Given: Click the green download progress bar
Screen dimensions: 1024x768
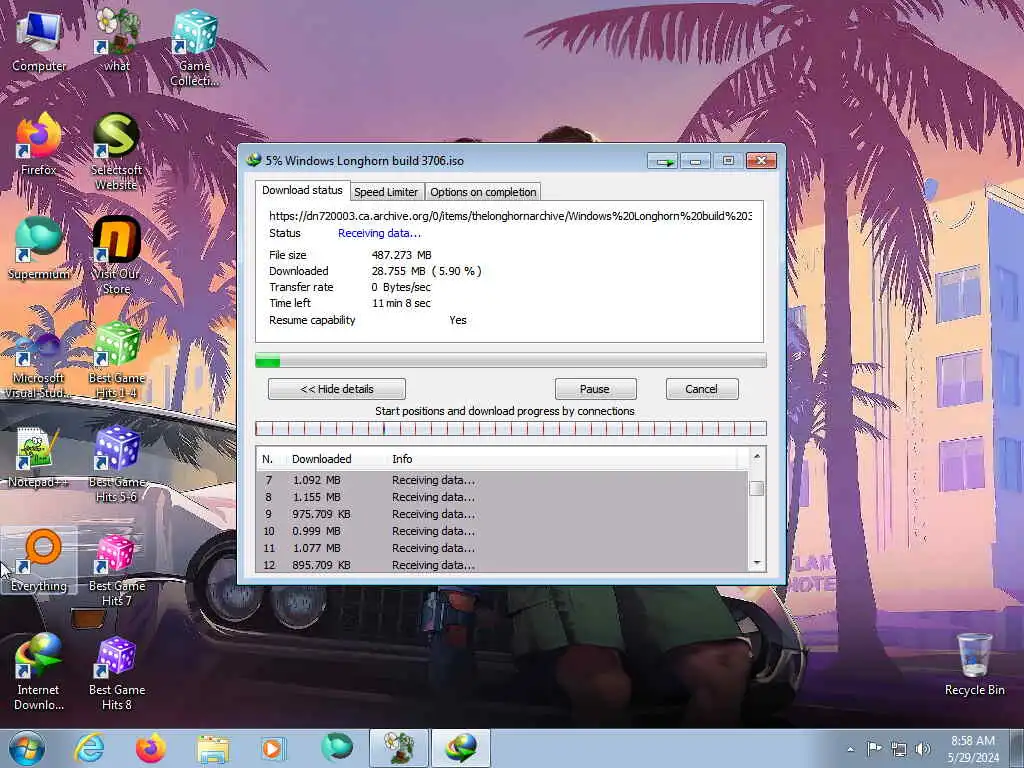Looking at the screenshot, I should [510, 360].
